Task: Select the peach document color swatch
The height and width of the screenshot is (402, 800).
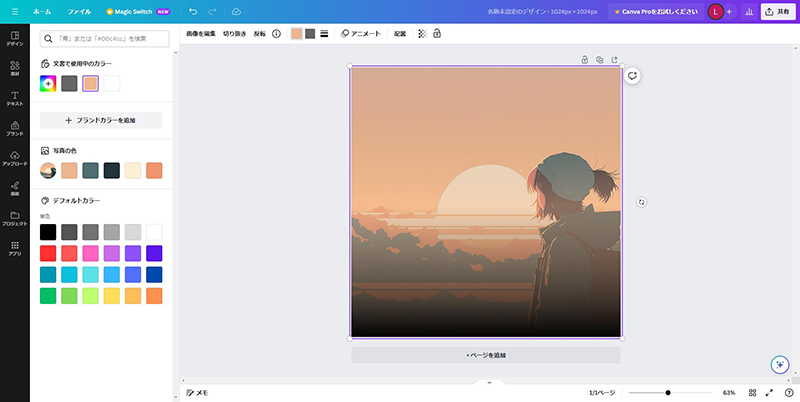Action: point(90,84)
